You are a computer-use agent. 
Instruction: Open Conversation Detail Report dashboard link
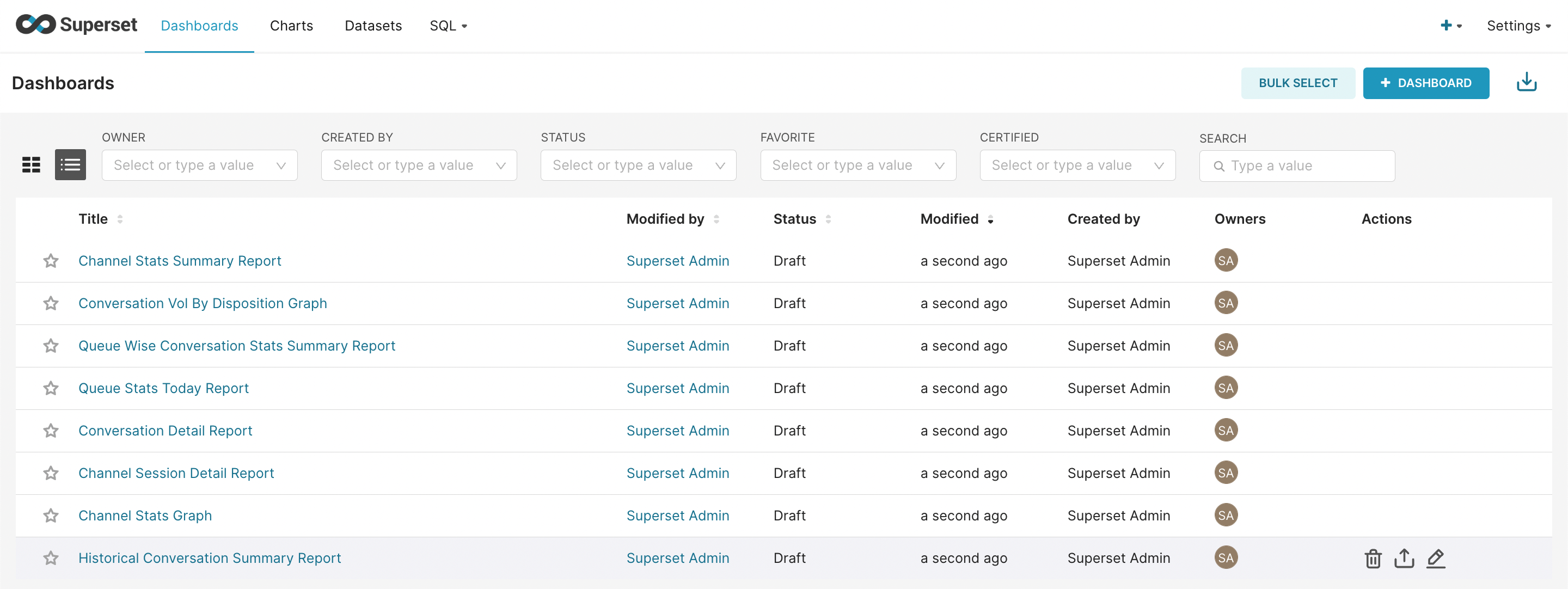[165, 431]
